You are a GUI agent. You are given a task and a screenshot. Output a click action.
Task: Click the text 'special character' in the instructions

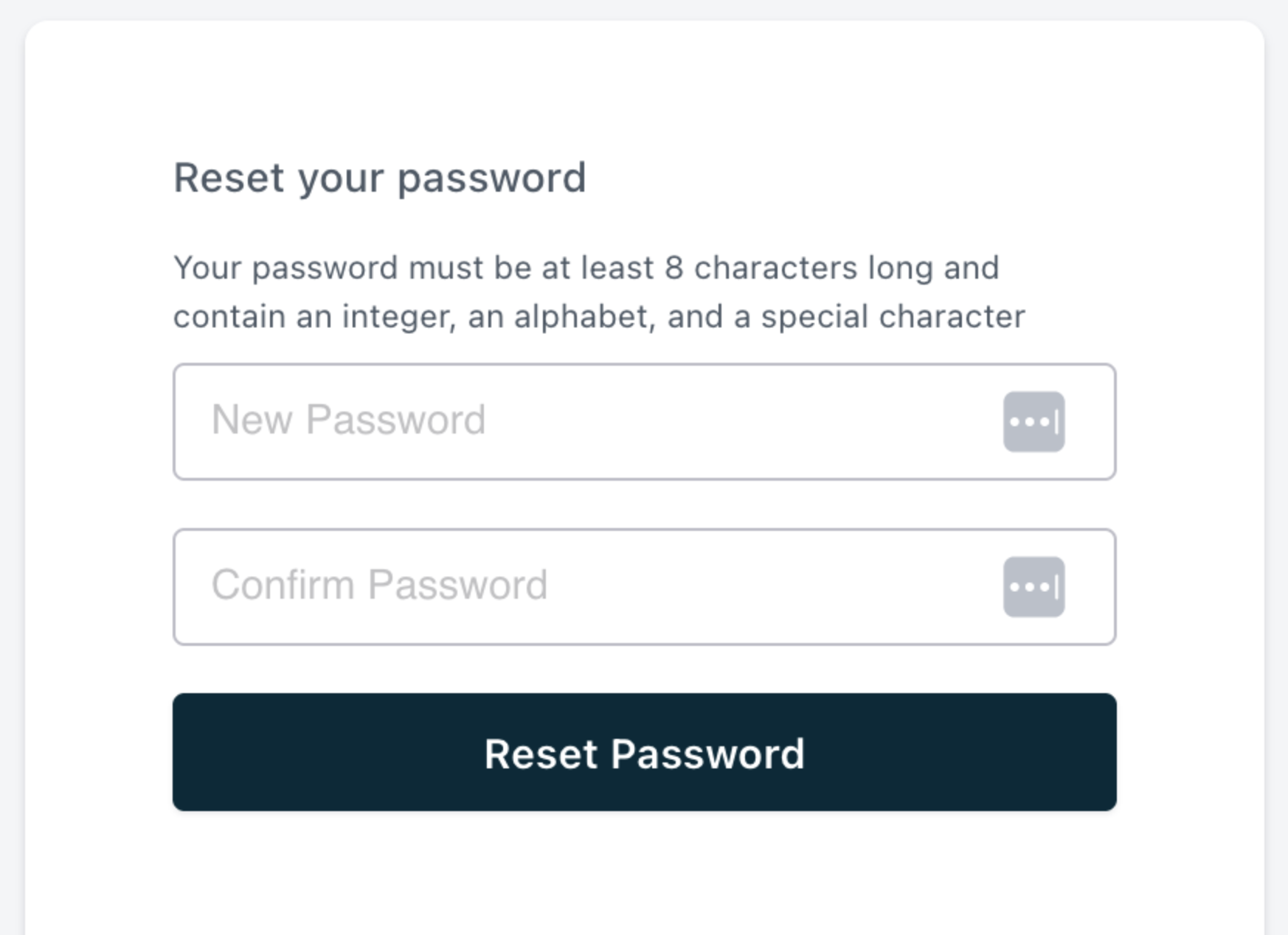(x=893, y=317)
